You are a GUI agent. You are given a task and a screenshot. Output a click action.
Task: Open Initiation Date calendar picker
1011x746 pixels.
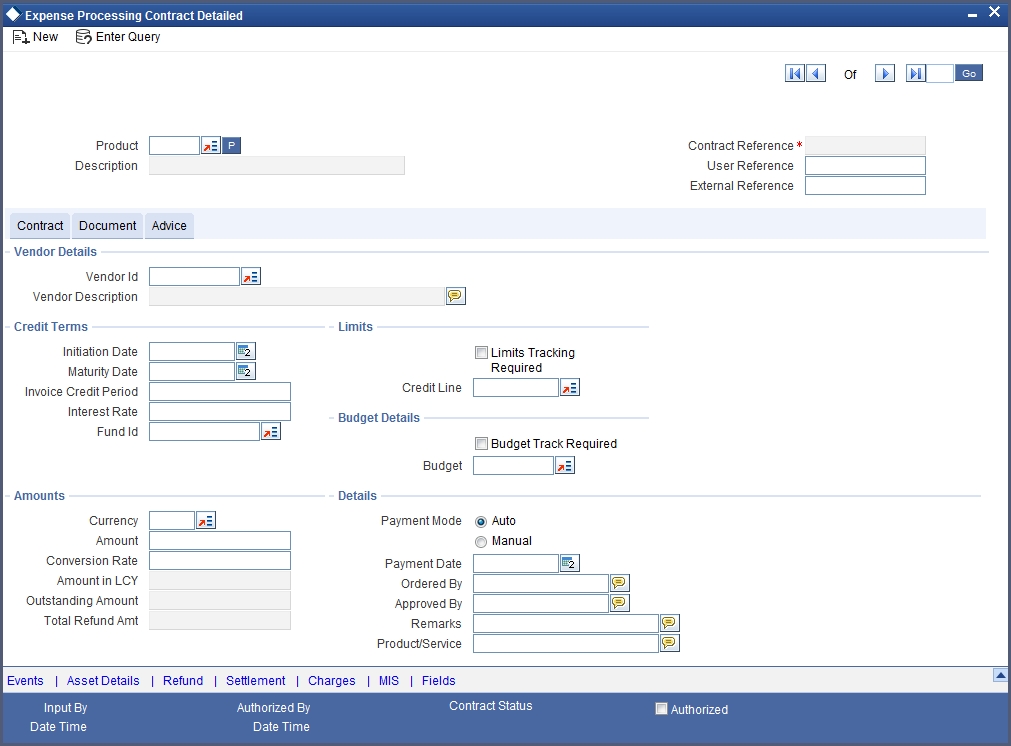click(246, 351)
